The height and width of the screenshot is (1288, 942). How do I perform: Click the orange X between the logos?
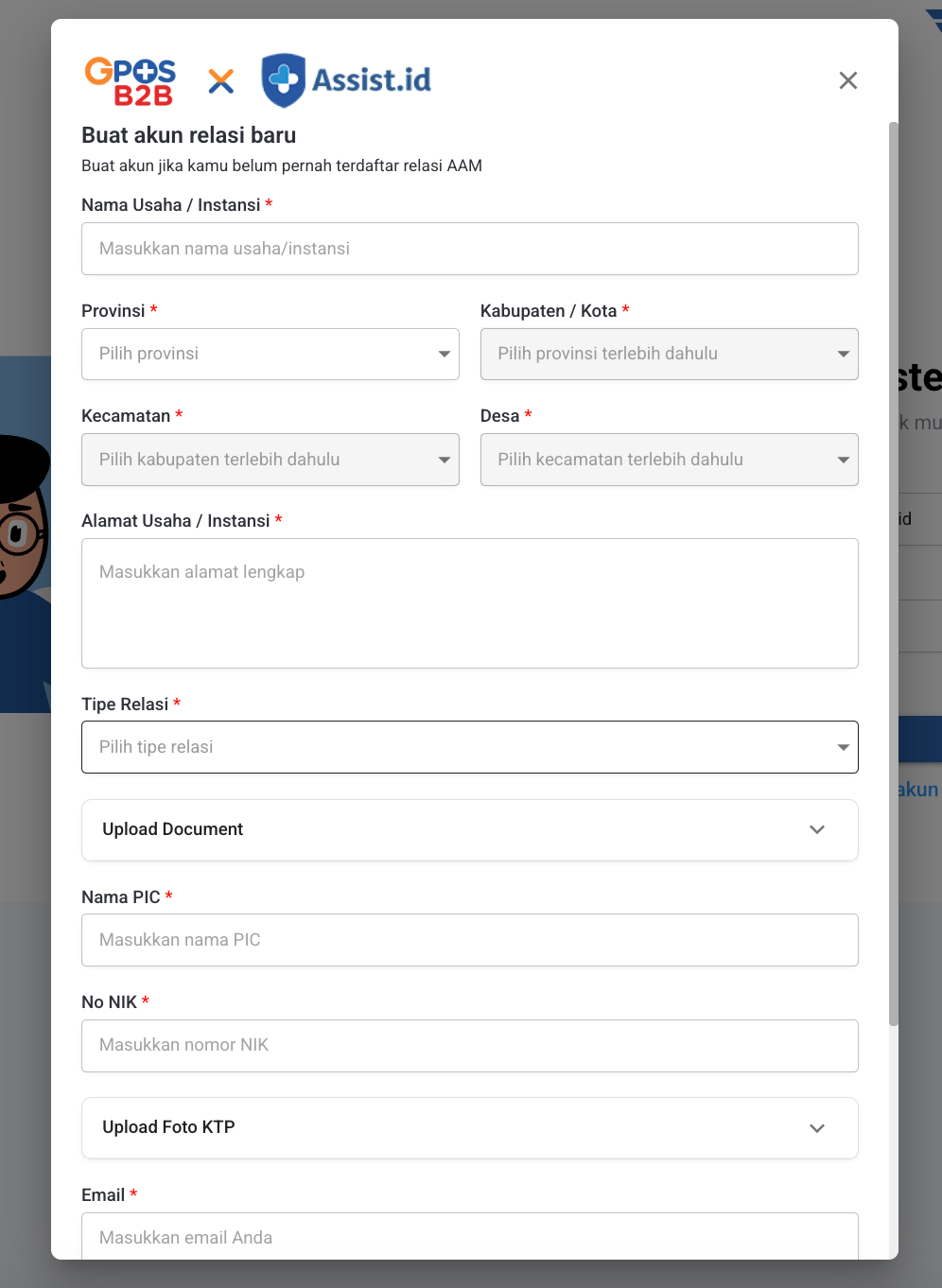220,81
